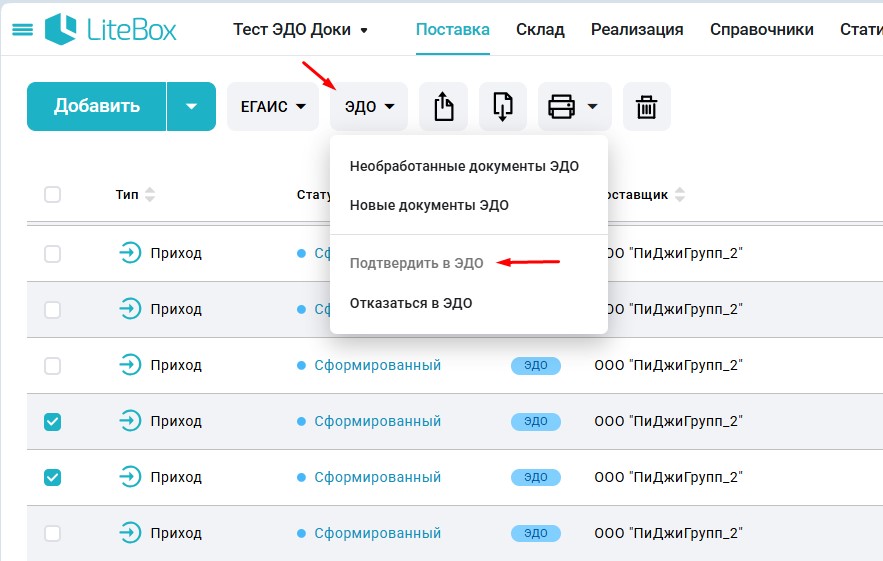Toggle the ЭДО dropdown button

click(369, 106)
